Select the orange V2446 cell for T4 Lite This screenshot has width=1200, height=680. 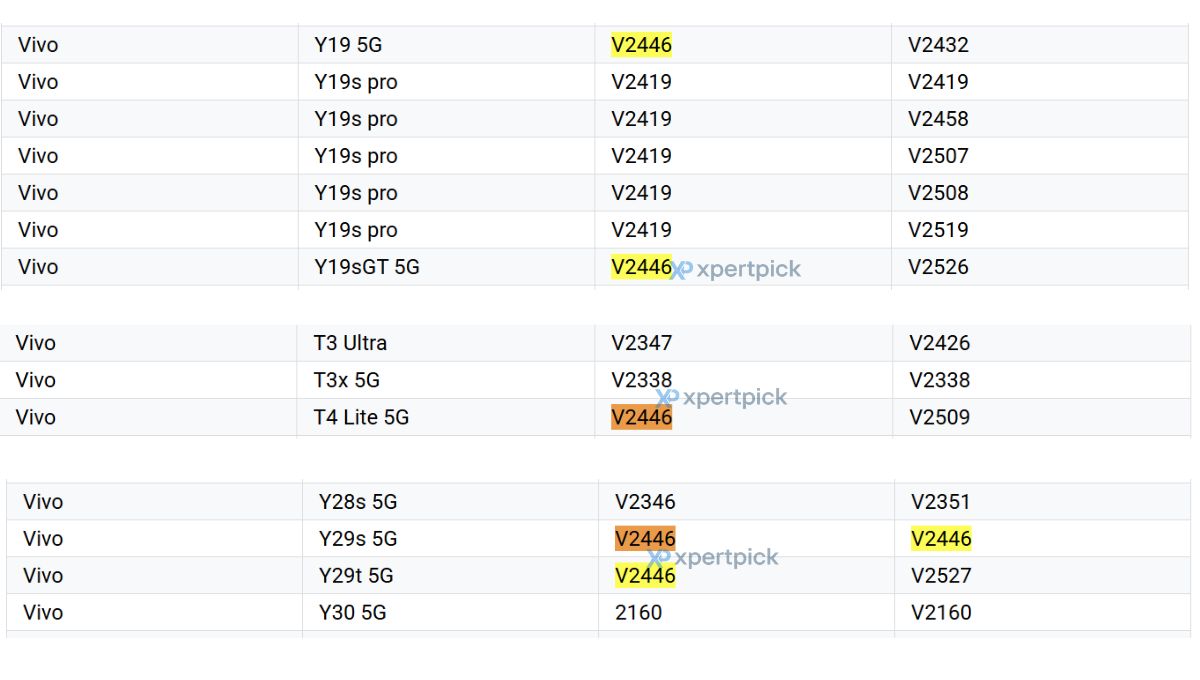pyautogui.click(x=641, y=417)
